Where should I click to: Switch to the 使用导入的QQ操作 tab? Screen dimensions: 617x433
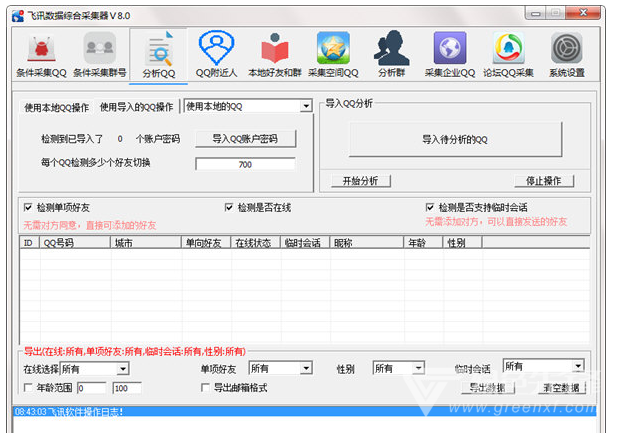coord(136,107)
